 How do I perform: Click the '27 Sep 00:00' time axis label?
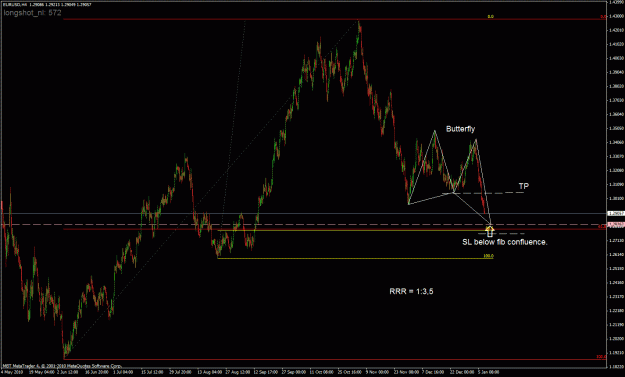tap(294, 372)
